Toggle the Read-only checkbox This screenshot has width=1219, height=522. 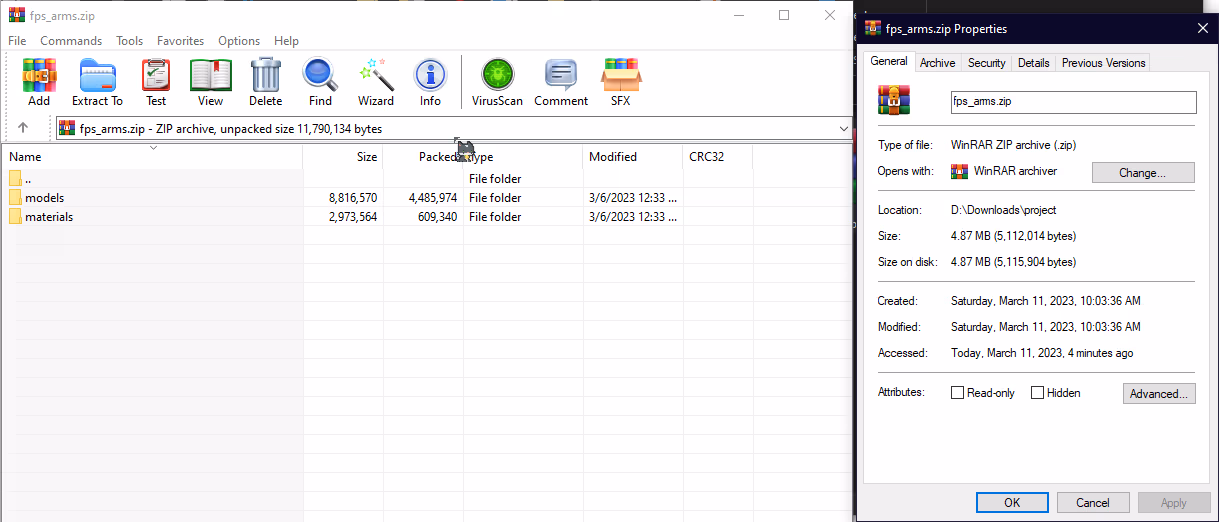pos(958,393)
